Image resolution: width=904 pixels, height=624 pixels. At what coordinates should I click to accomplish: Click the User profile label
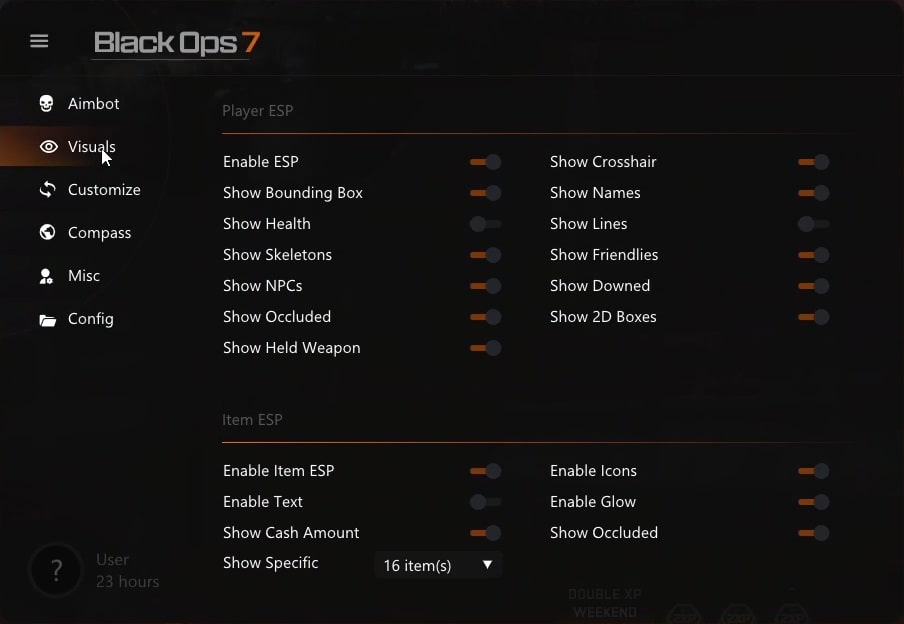click(x=112, y=559)
